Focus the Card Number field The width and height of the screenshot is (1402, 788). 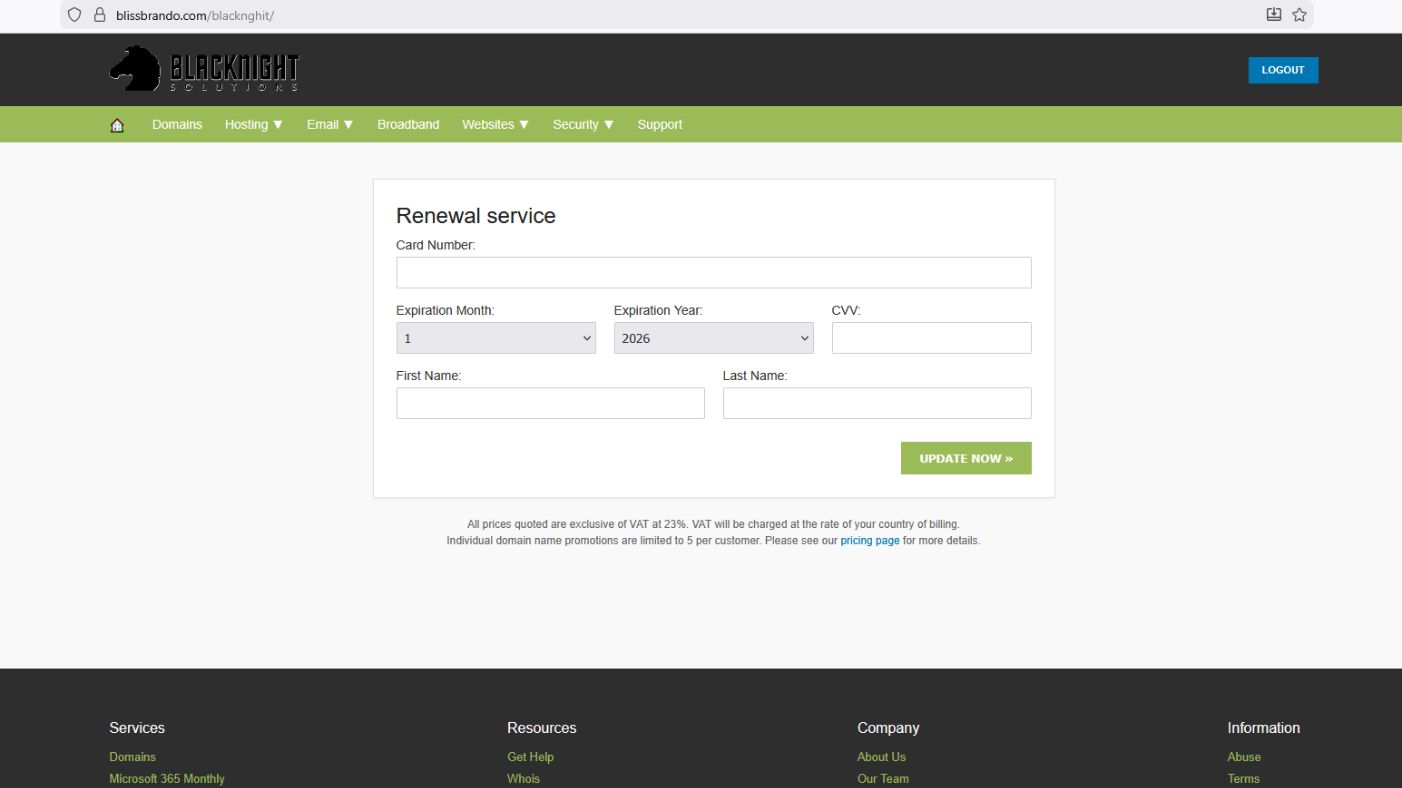point(713,273)
